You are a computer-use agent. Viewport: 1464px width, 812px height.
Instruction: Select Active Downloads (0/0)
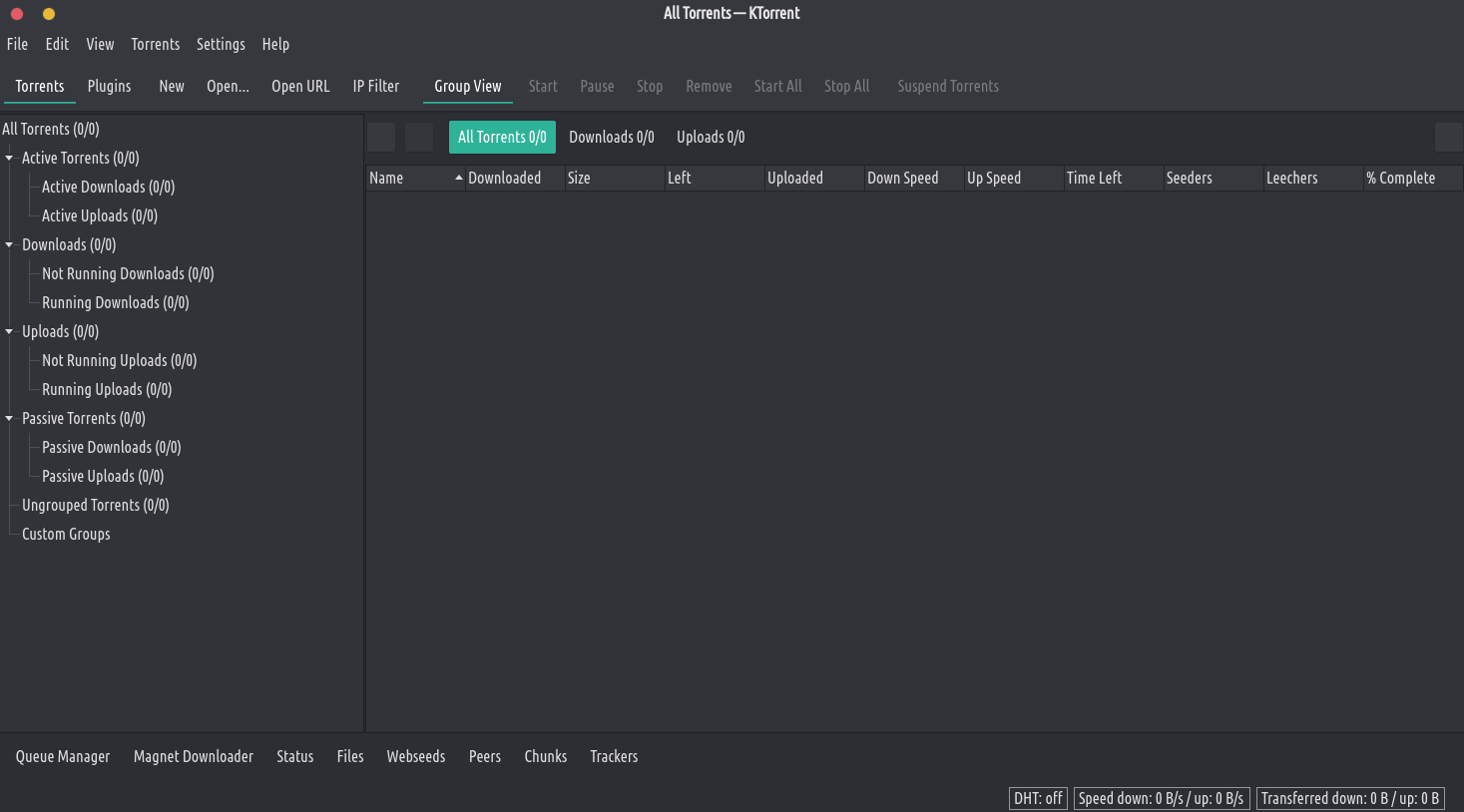pyautogui.click(x=108, y=187)
